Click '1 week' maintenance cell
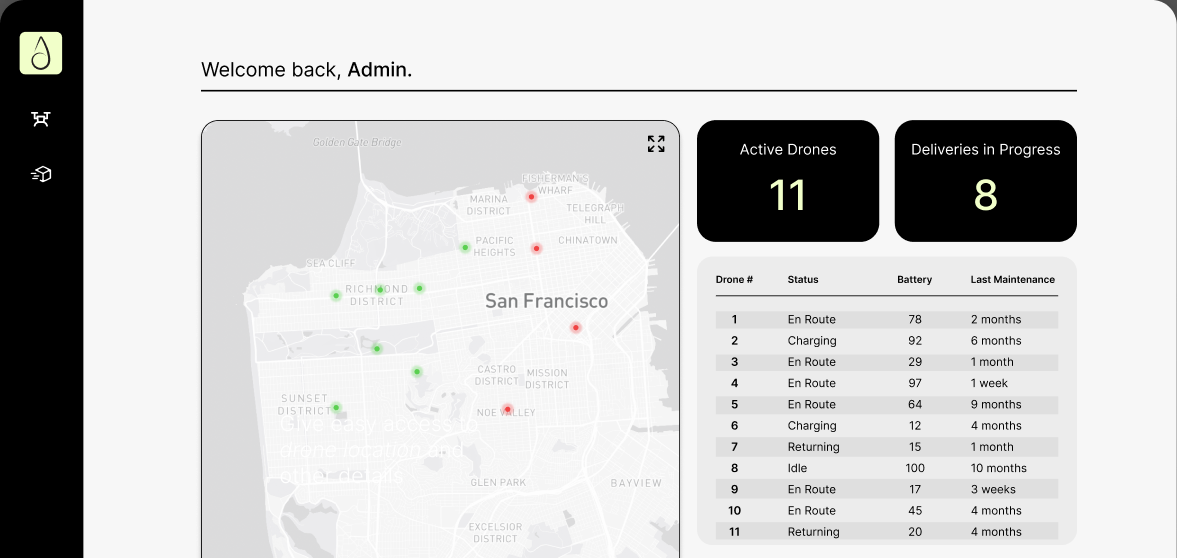Image resolution: width=1177 pixels, height=558 pixels. [989, 383]
